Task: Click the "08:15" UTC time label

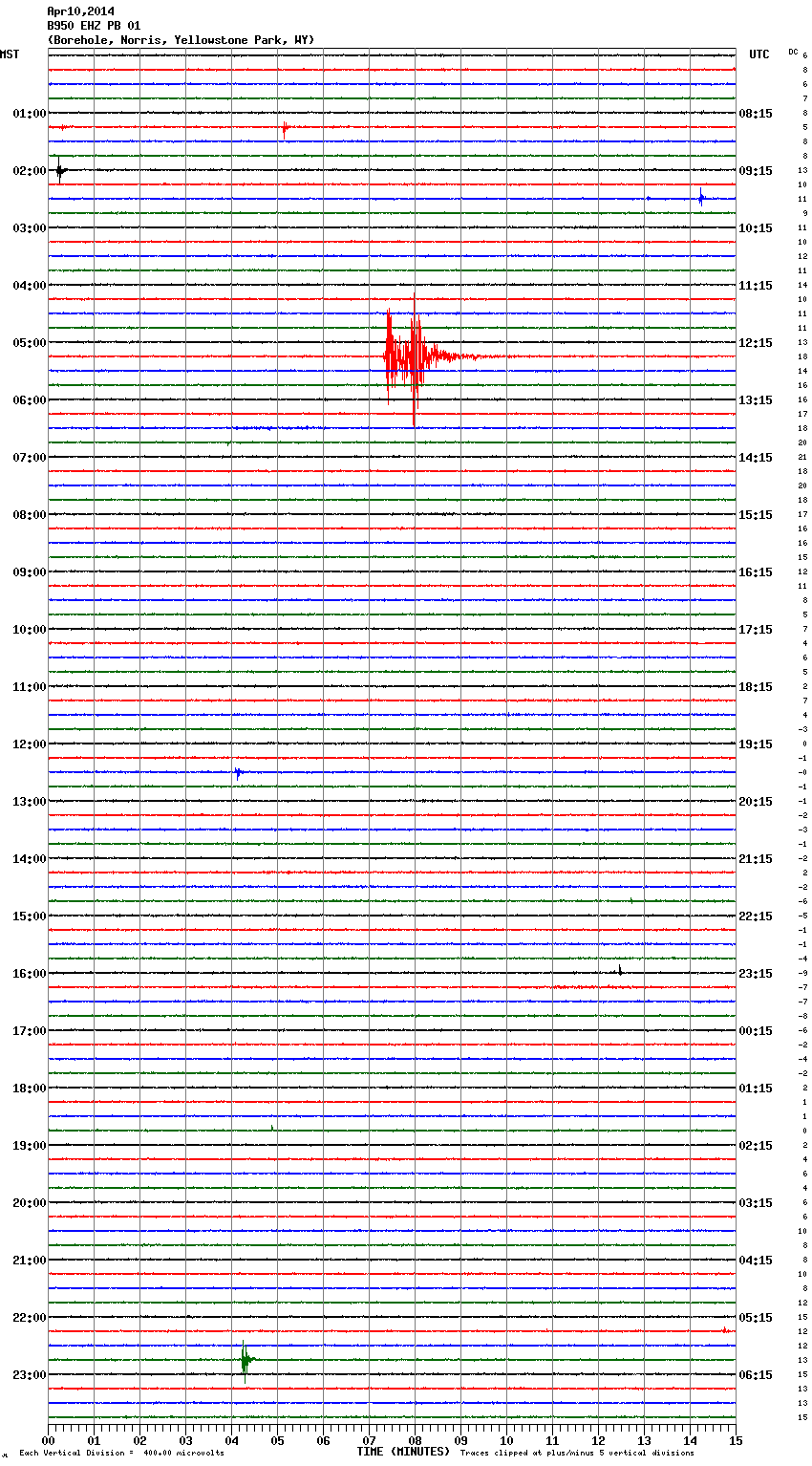Action: pyautogui.click(x=756, y=114)
